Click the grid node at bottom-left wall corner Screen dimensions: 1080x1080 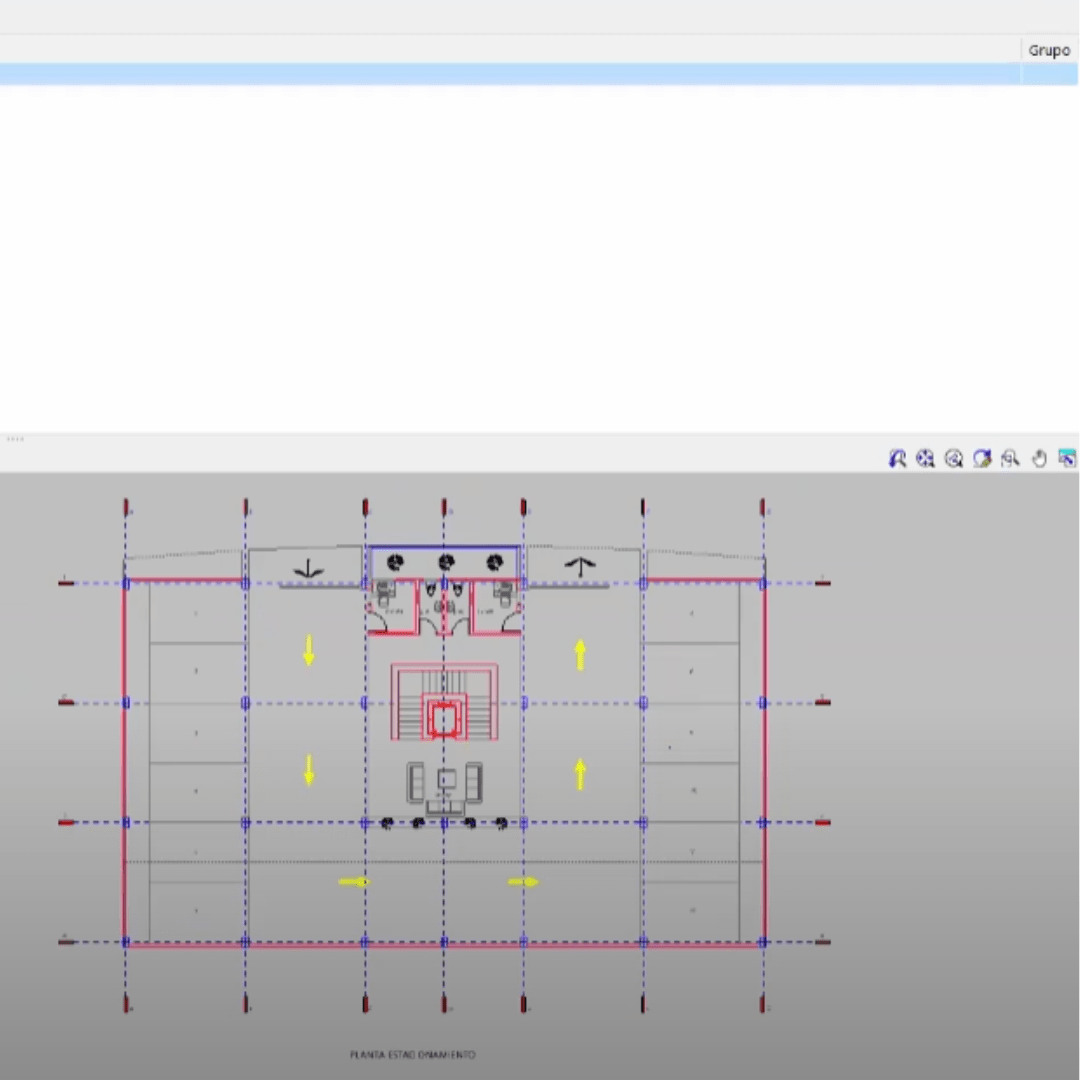(x=126, y=942)
